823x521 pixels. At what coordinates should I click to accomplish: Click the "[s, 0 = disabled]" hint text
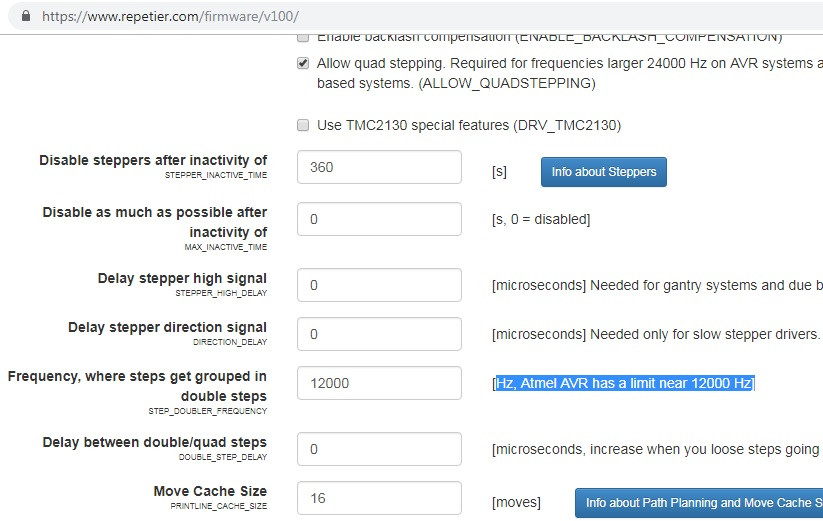point(540,219)
